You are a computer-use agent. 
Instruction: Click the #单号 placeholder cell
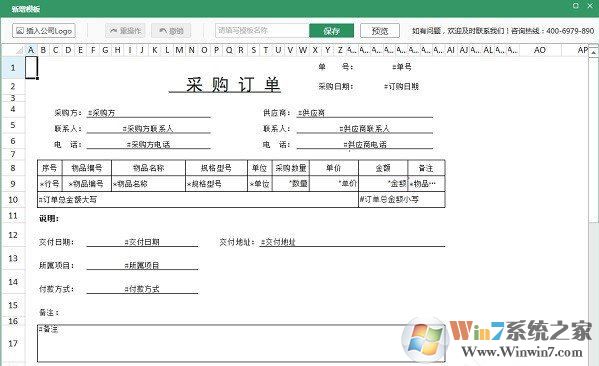click(x=401, y=67)
